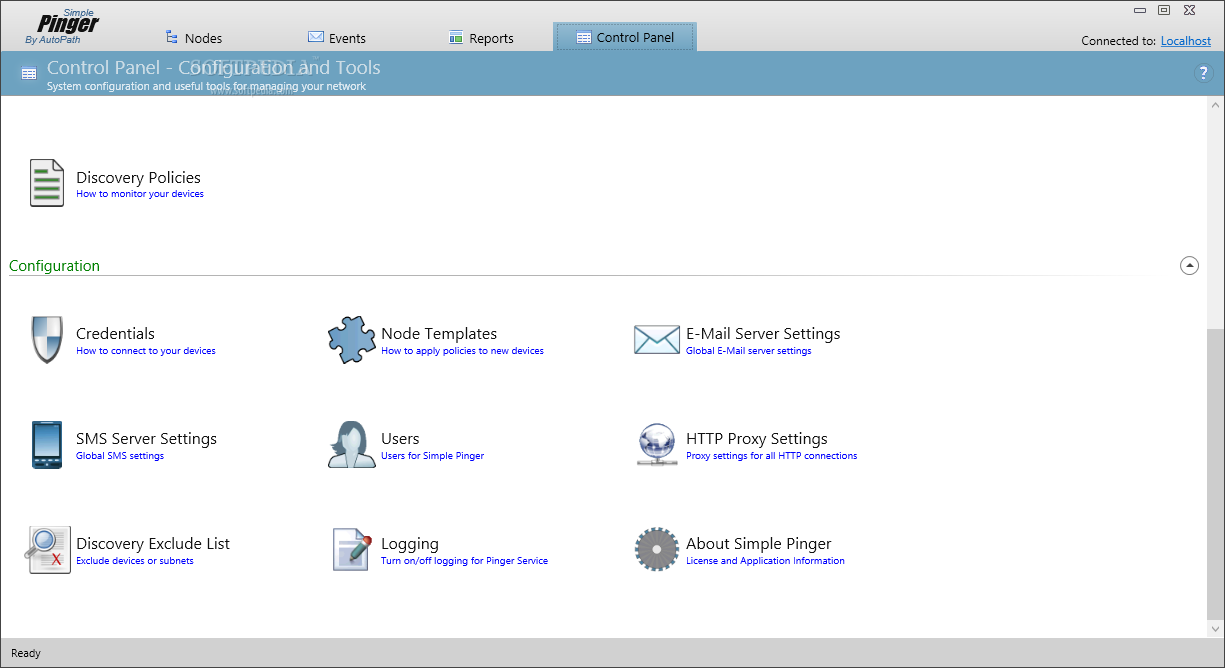
Task: Maximize the Simple Pinger window
Action: click(1164, 10)
